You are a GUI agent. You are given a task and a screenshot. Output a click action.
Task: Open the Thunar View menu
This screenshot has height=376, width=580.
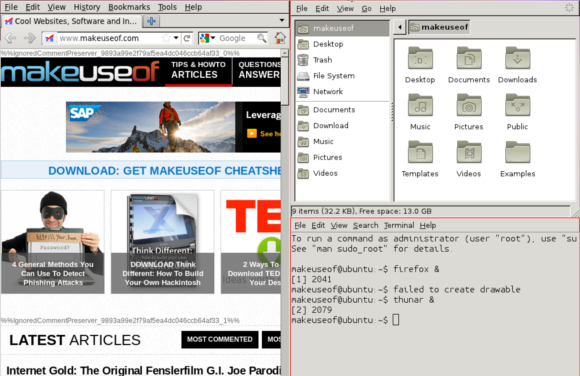(x=345, y=9)
